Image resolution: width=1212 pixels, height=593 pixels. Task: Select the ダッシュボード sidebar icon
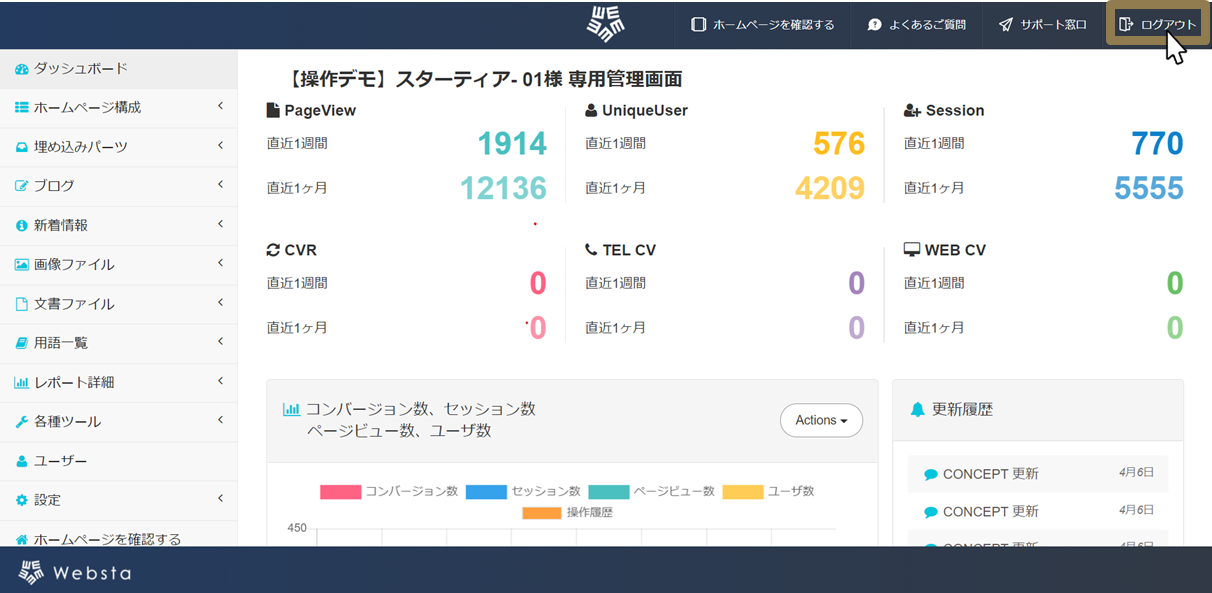(20, 68)
